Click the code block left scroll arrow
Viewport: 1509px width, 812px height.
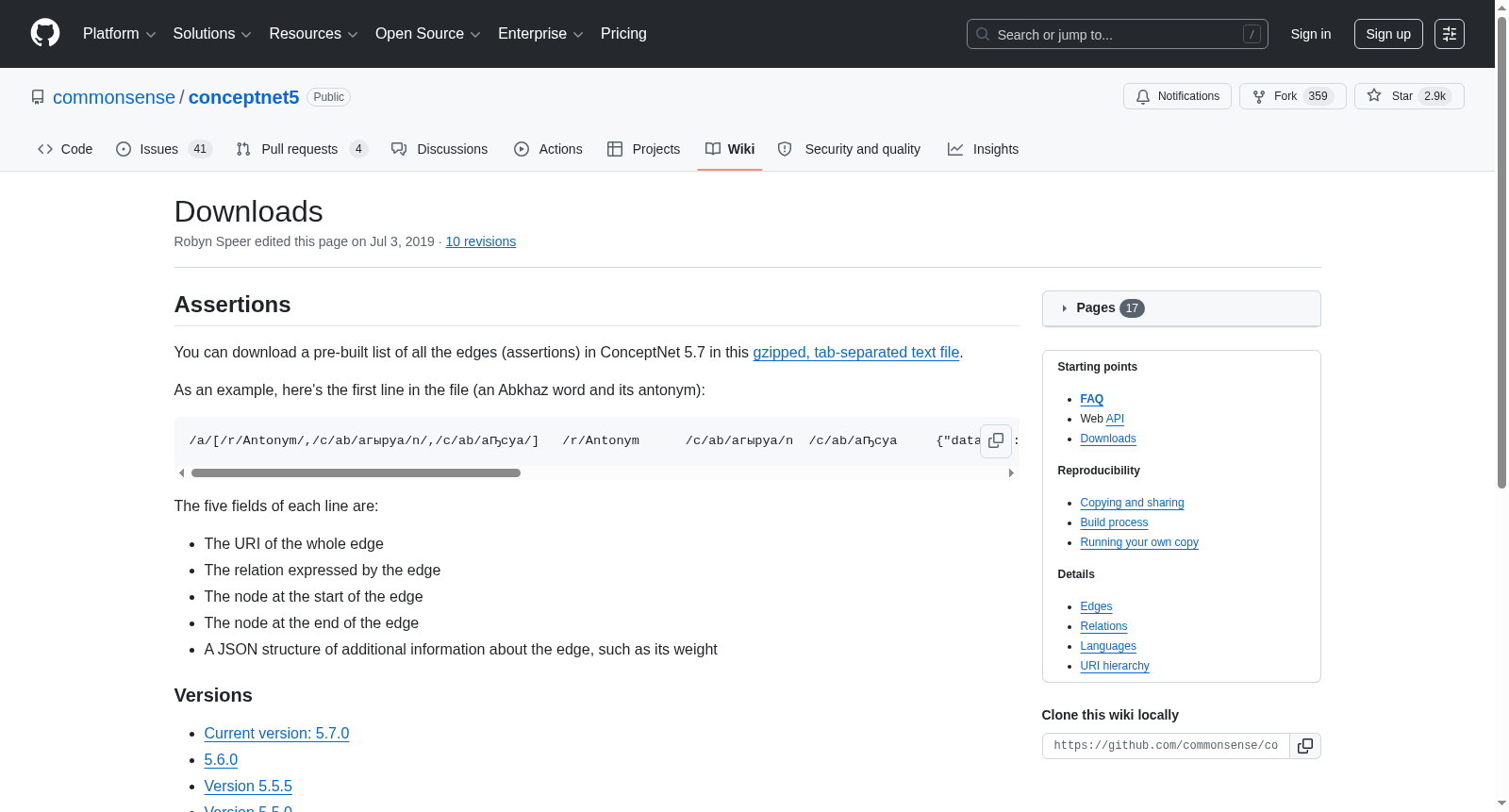182,472
